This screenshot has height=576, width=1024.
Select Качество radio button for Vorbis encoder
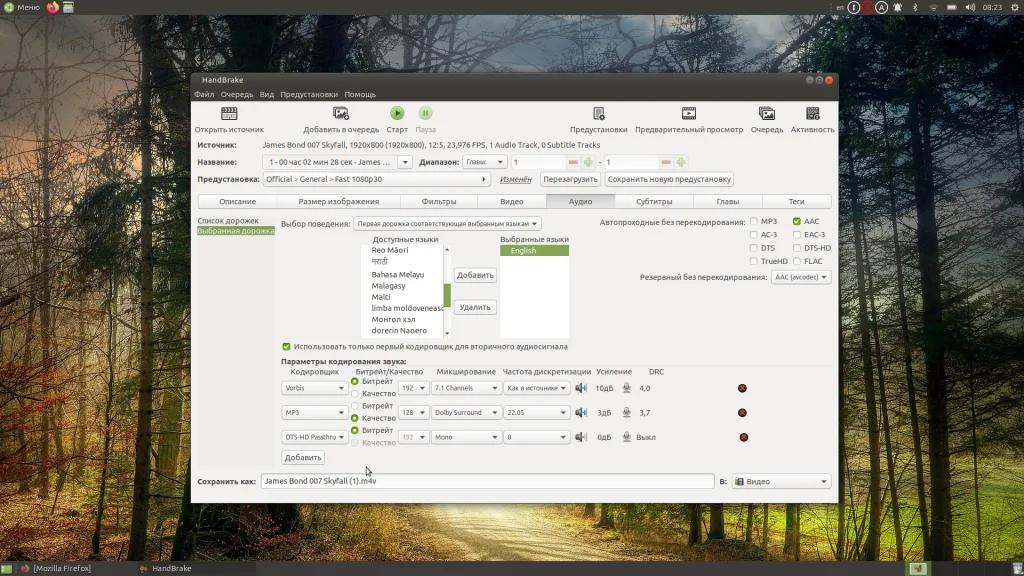coord(355,394)
